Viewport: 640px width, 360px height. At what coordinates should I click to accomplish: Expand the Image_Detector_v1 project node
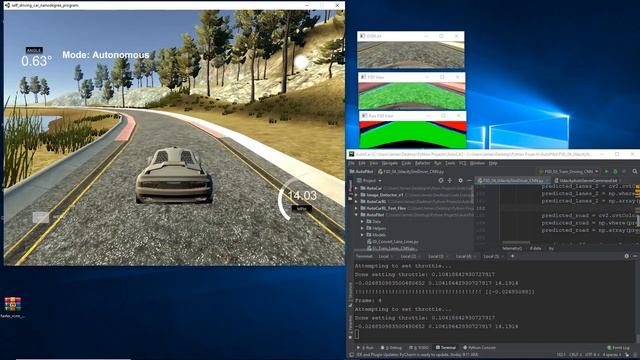pos(357,195)
